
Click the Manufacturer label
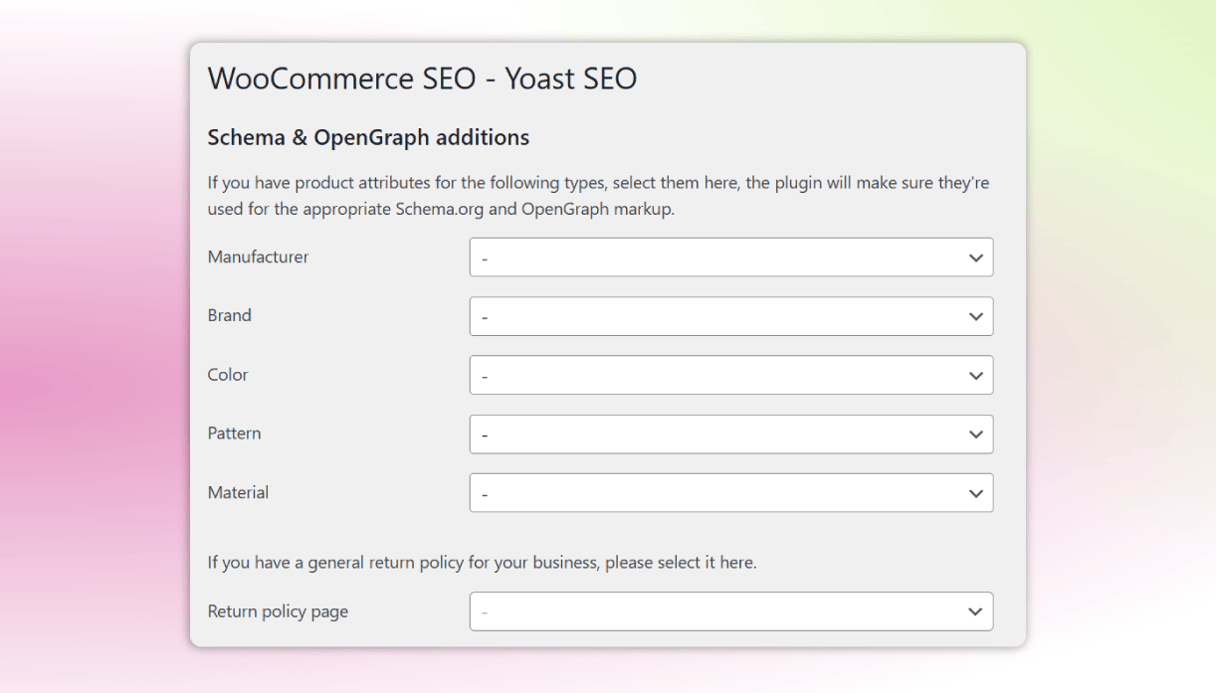[x=258, y=257]
